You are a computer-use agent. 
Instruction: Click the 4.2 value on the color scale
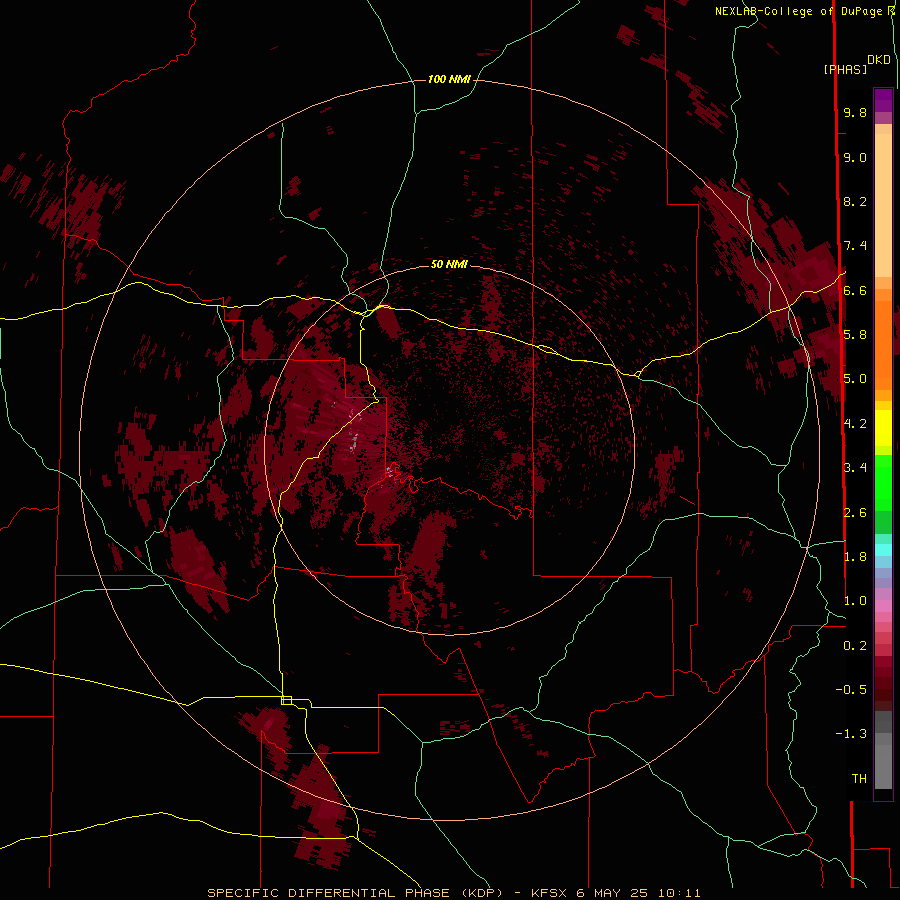click(x=855, y=424)
